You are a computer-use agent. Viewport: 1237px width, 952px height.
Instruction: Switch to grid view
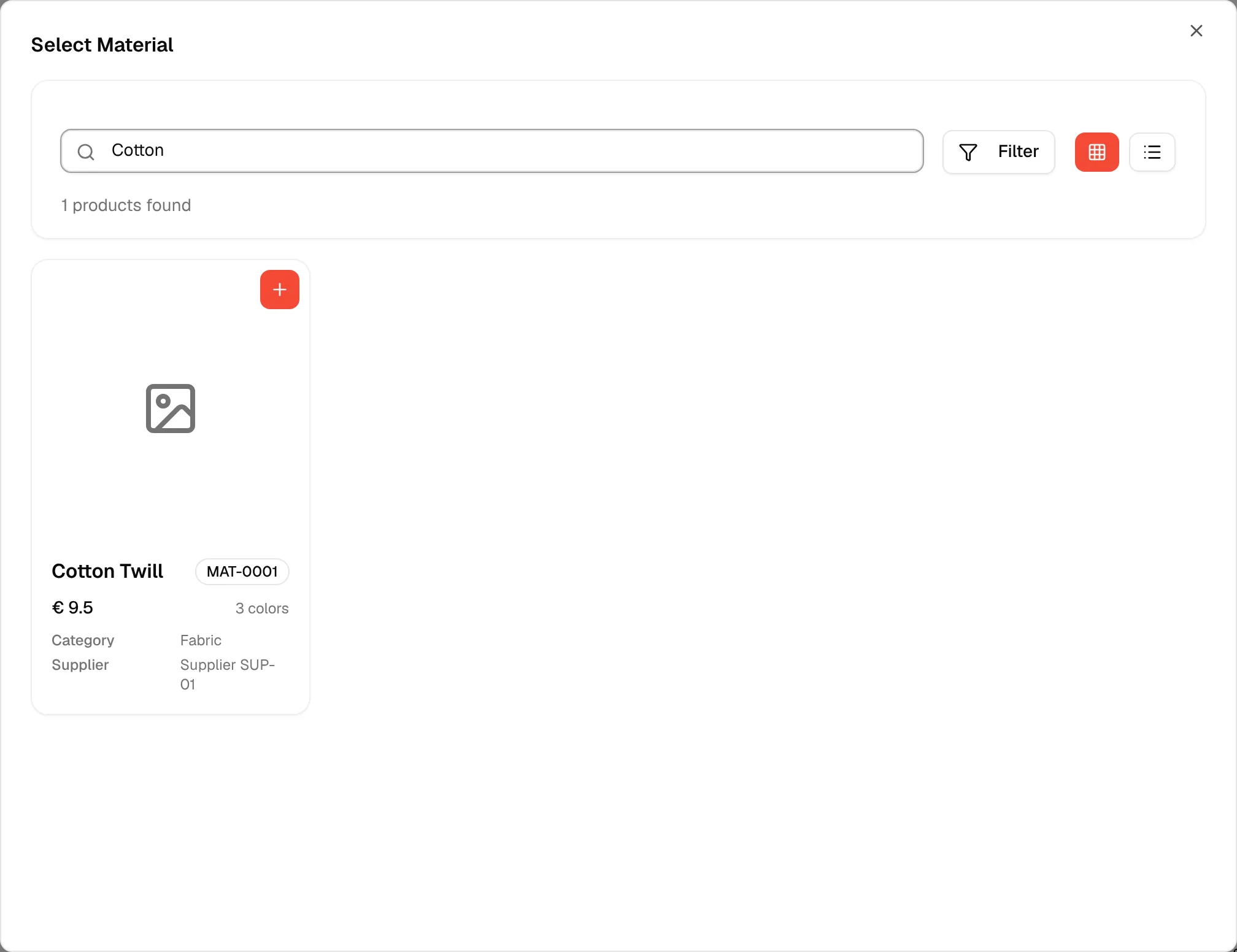(1096, 152)
